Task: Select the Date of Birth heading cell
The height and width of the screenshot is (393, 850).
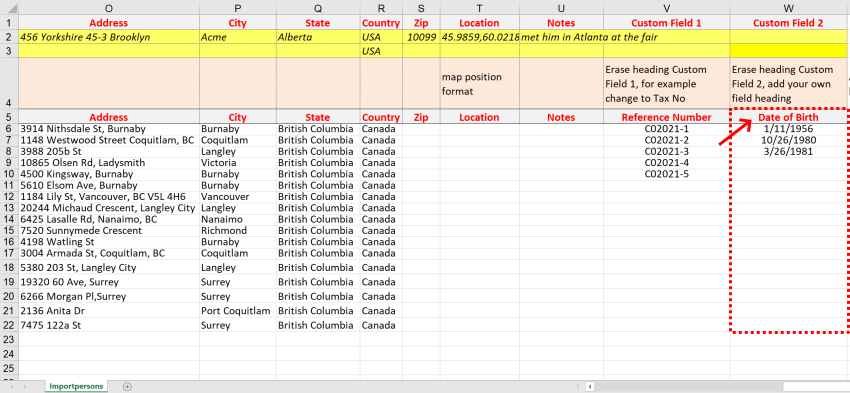Action: [788, 118]
